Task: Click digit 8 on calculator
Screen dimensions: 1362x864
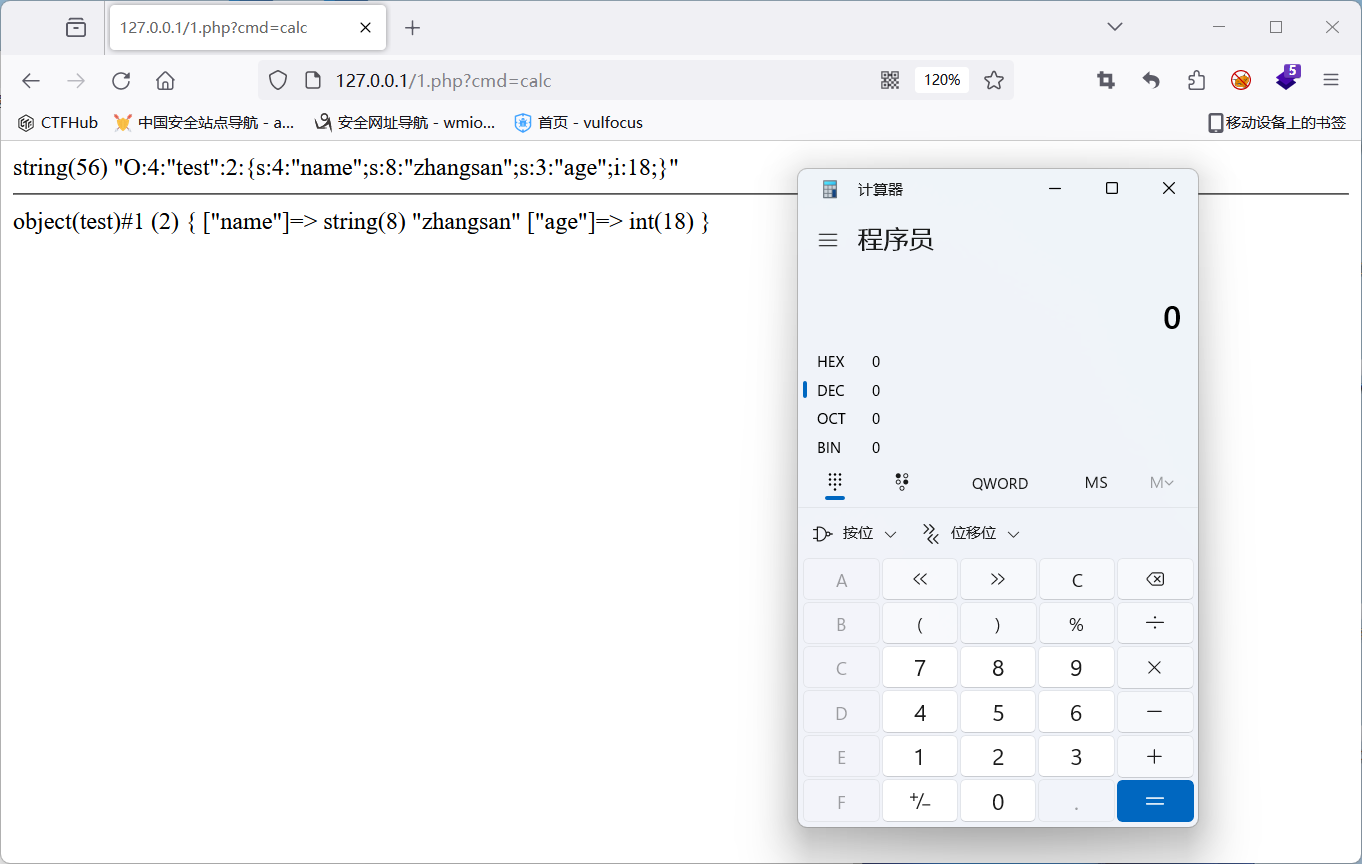Action: (x=998, y=668)
